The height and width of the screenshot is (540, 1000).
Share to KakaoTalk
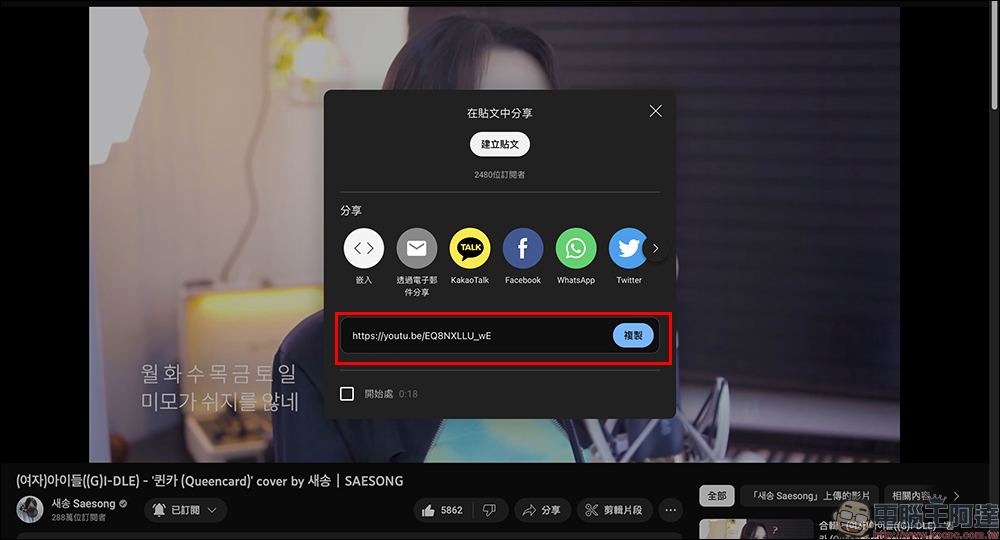click(470, 248)
